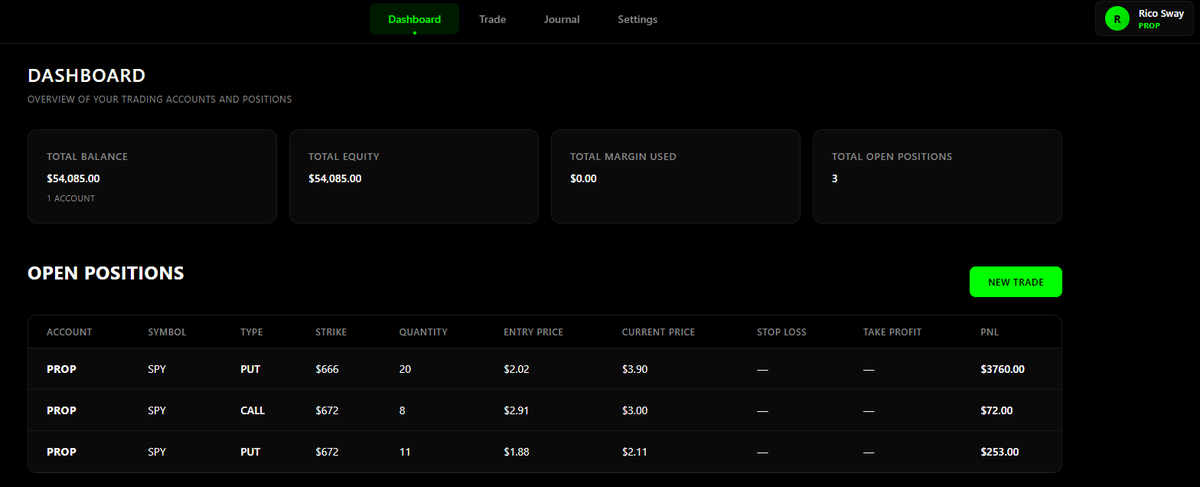Click current price $2.11
This screenshot has width=1200, height=487.
tap(635, 452)
